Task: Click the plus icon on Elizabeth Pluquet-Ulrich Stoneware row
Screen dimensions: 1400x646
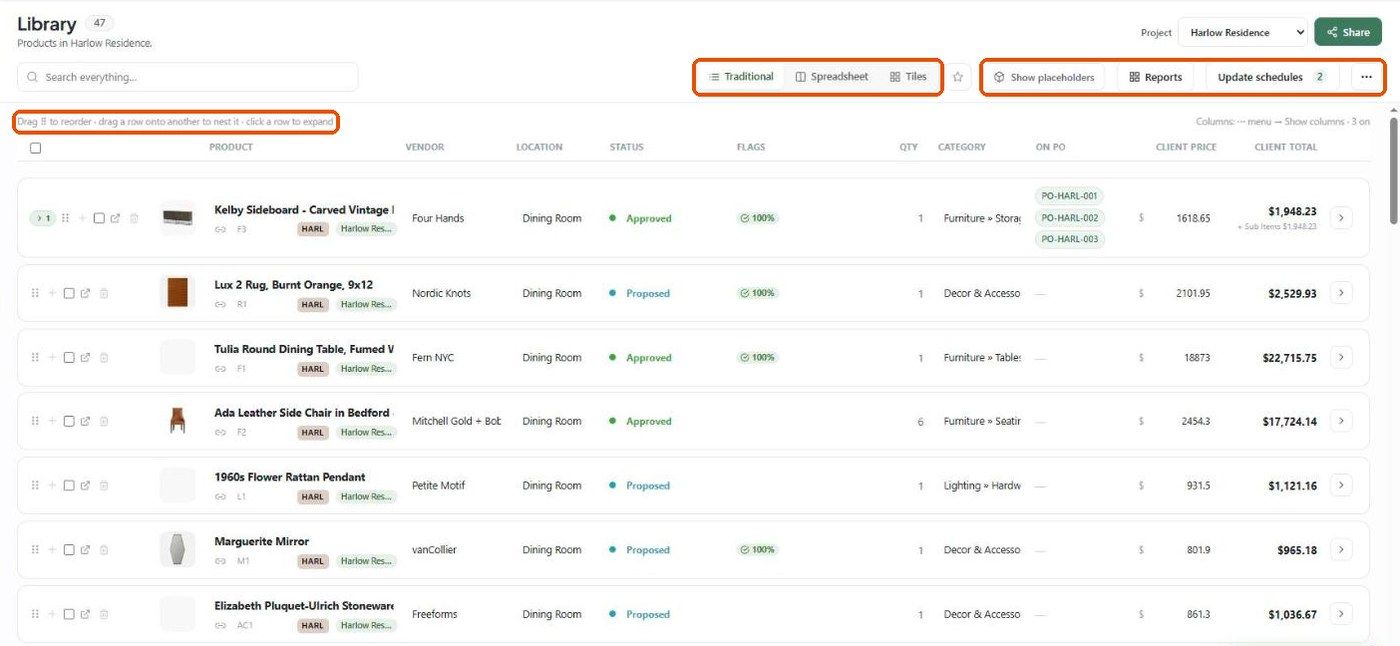Action: pos(52,614)
